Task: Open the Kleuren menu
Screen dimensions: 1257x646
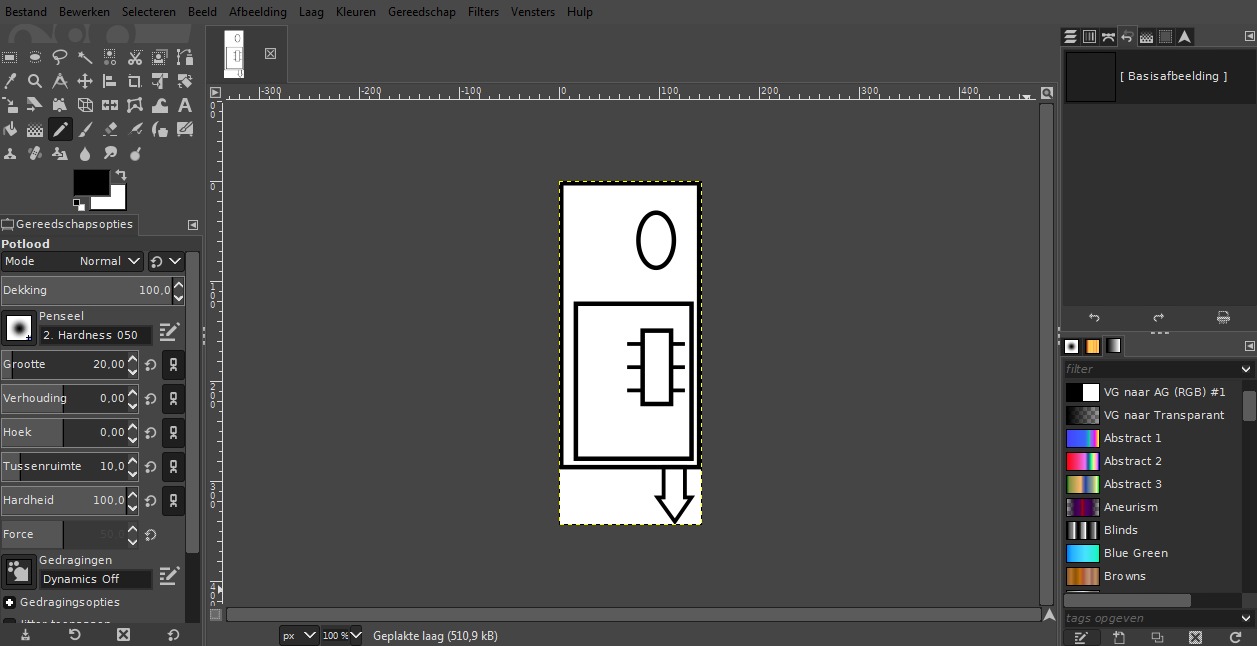Action: [x=356, y=12]
